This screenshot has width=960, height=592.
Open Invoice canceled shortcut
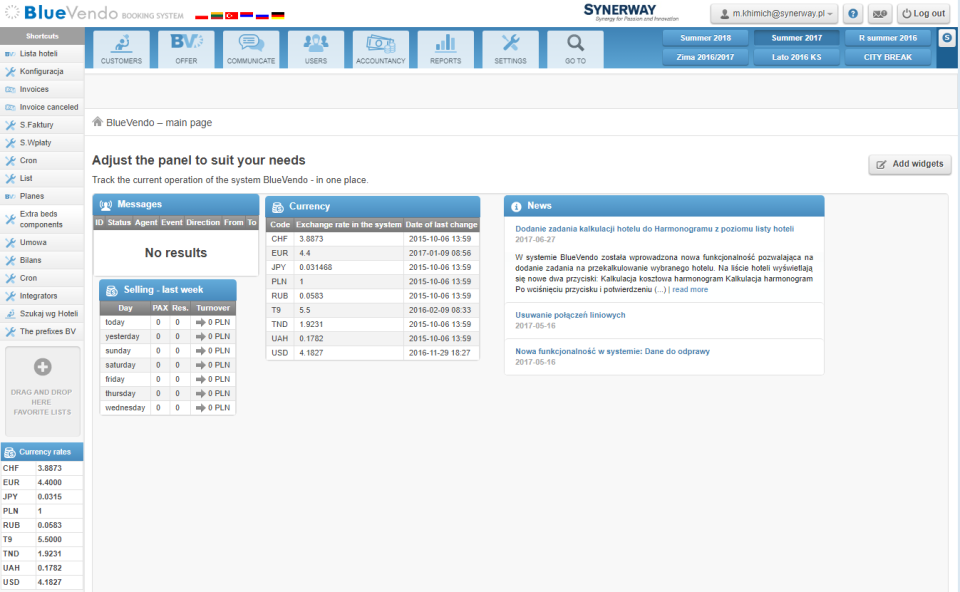tap(42, 107)
